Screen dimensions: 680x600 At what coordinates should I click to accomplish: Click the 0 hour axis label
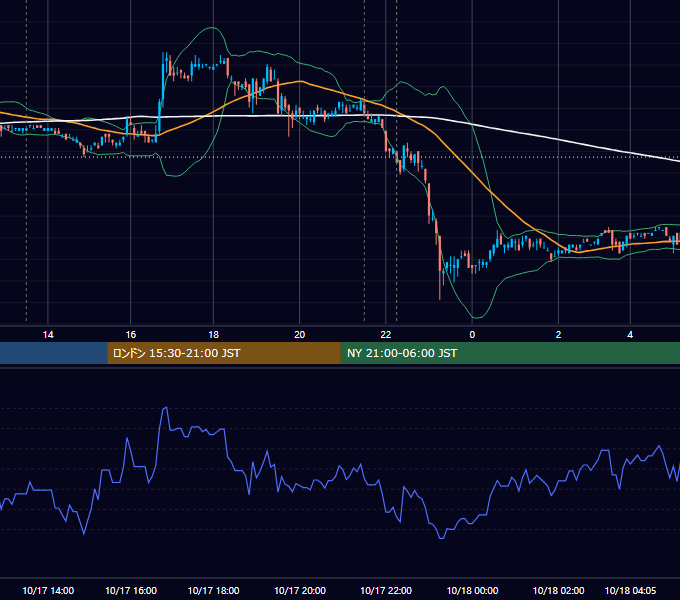pyautogui.click(x=472, y=335)
